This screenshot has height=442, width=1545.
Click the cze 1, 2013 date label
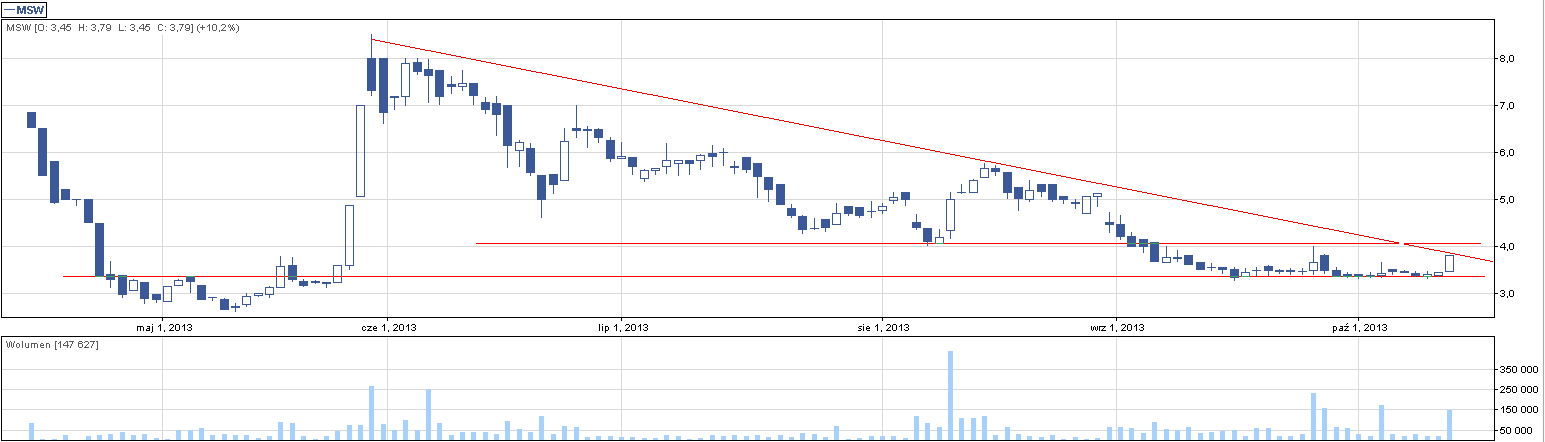click(x=387, y=327)
